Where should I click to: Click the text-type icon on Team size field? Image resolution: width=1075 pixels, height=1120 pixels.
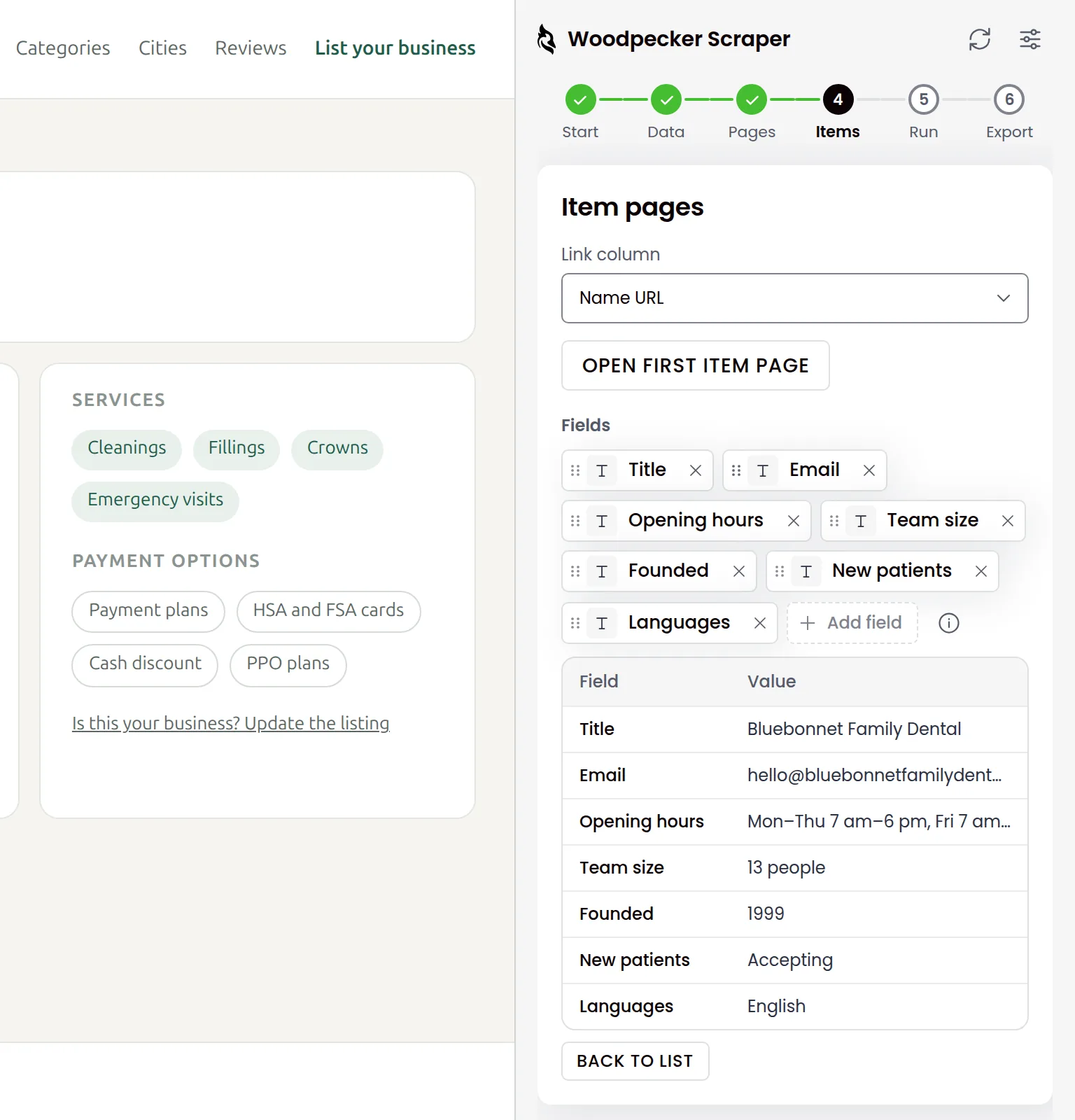(861, 521)
